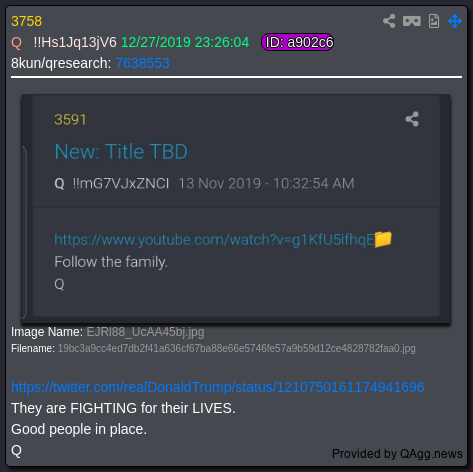473x472 pixels.
Task: Click the green timestamp 12/27/2019 23:26:04
Action: [x=185, y=42]
